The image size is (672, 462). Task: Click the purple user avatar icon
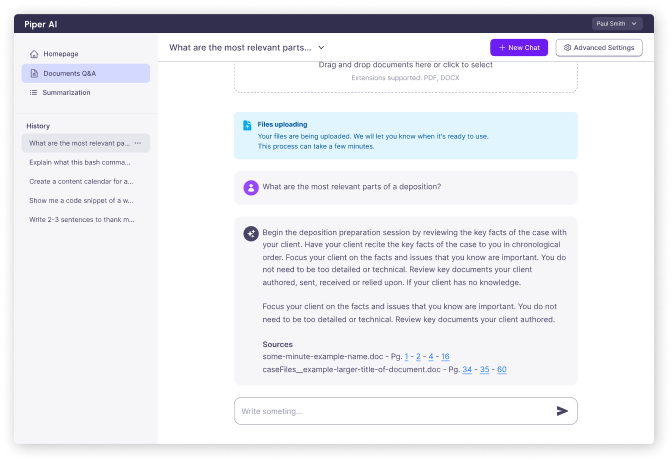click(251, 188)
